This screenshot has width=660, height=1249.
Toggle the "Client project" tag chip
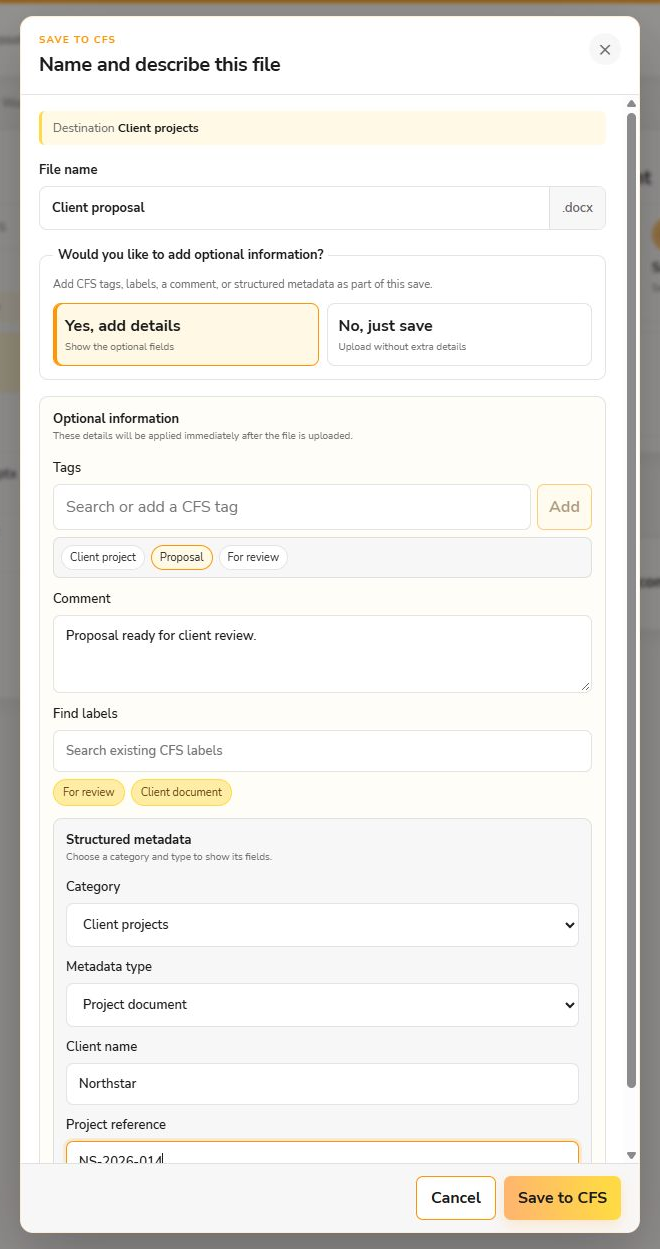click(x=103, y=557)
